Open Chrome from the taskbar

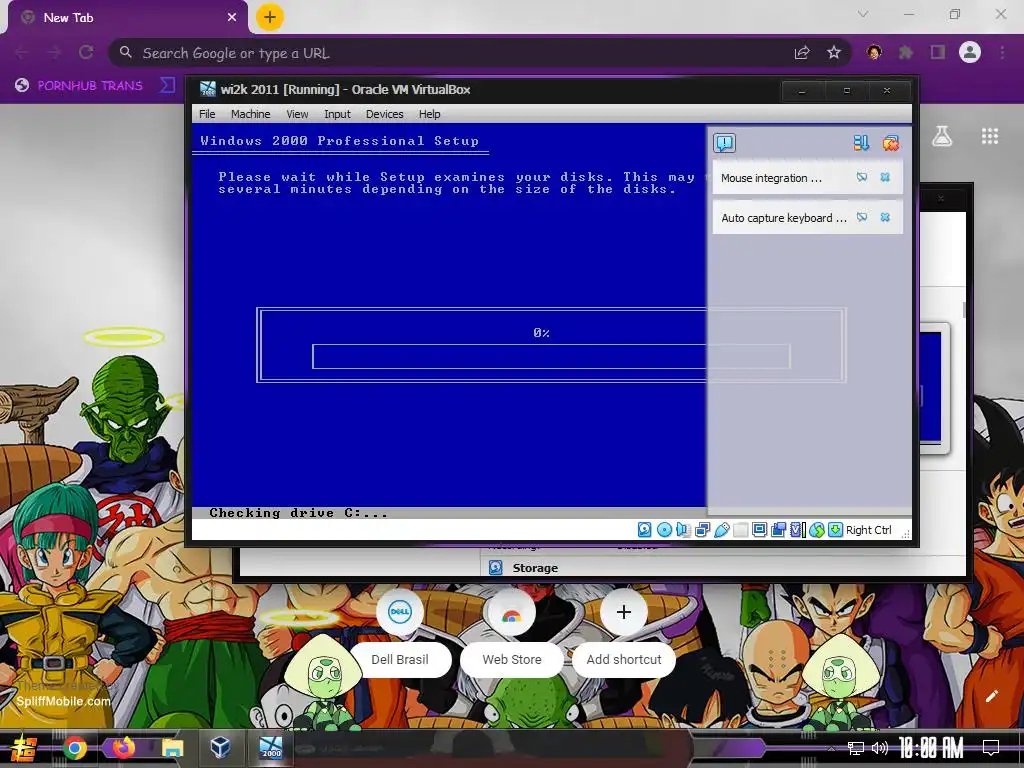(x=75, y=748)
